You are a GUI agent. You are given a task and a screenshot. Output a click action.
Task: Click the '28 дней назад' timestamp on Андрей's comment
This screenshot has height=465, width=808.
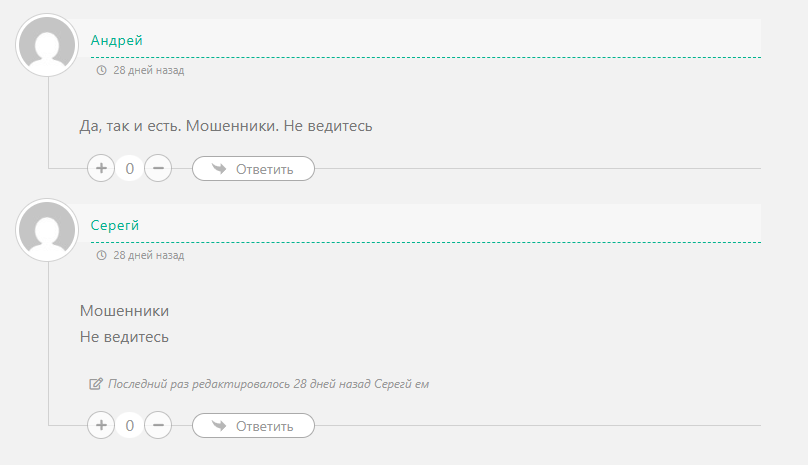pyautogui.click(x=148, y=71)
